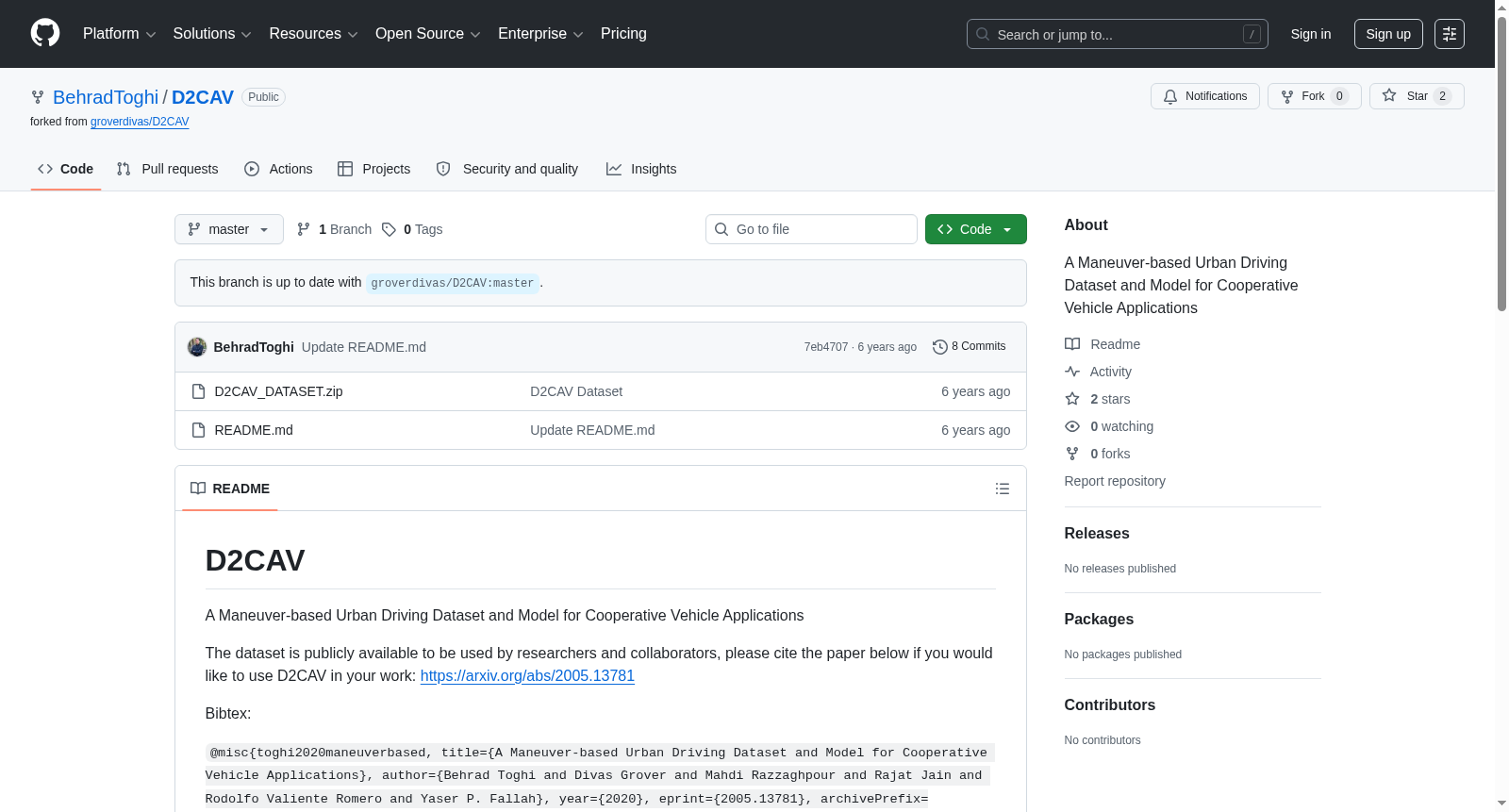Open the README.md file
The image size is (1509, 812).
click(254, 430)
